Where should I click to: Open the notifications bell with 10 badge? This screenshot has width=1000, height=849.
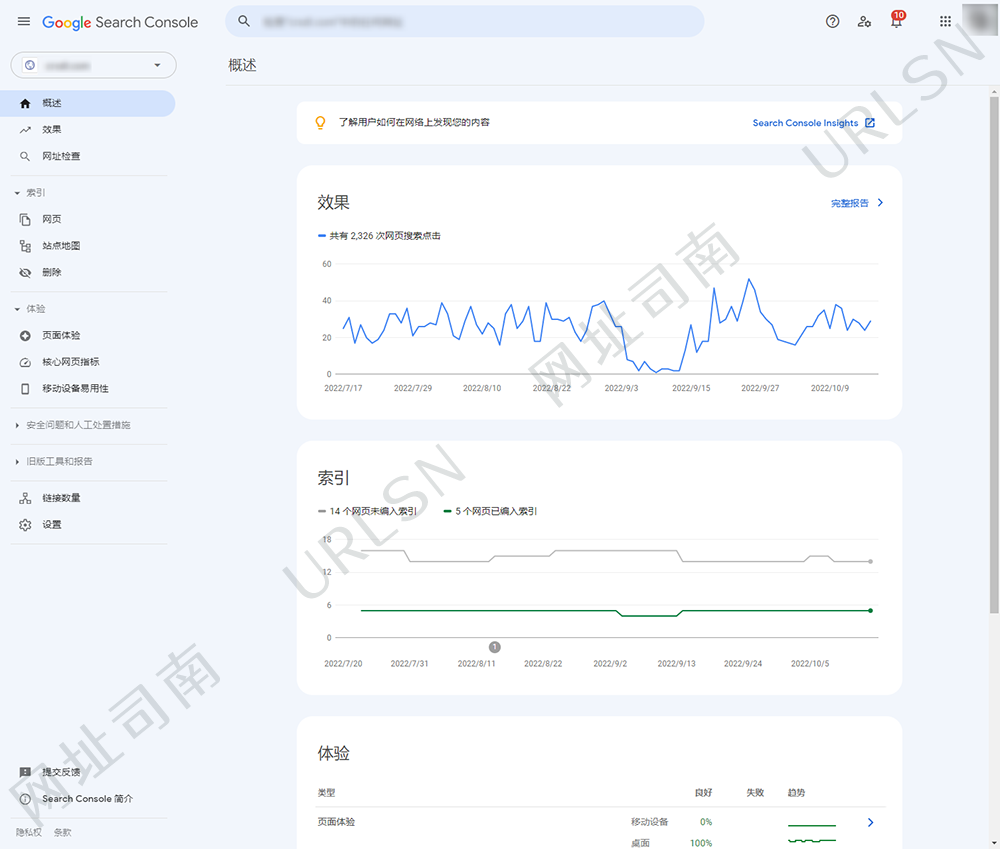point(896,22)
